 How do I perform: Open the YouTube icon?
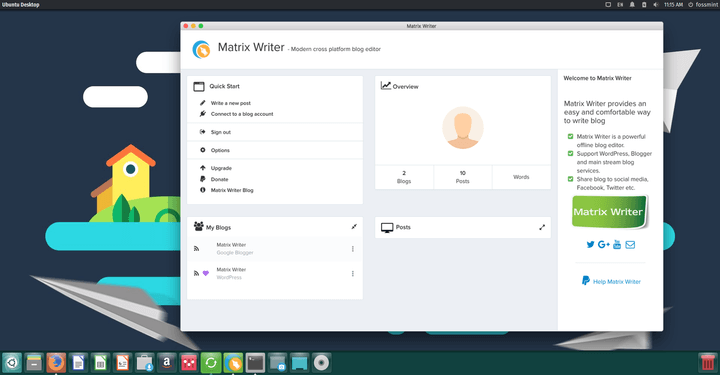pyautogui.click(x=617, y=244)
